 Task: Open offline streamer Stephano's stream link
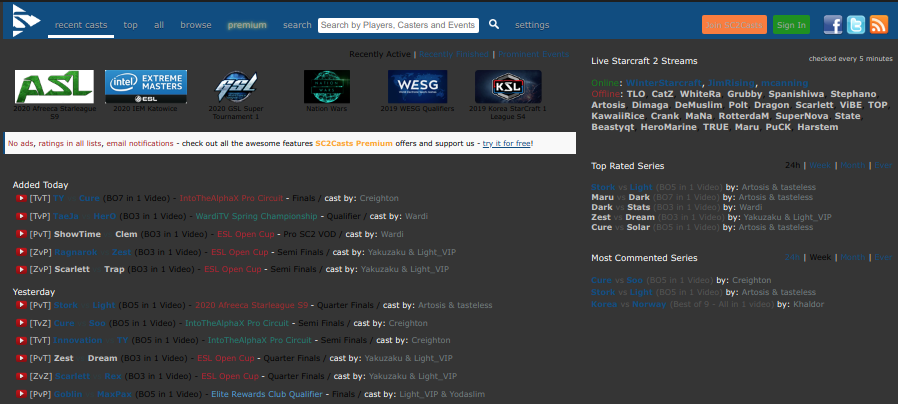tap(853, 94)
